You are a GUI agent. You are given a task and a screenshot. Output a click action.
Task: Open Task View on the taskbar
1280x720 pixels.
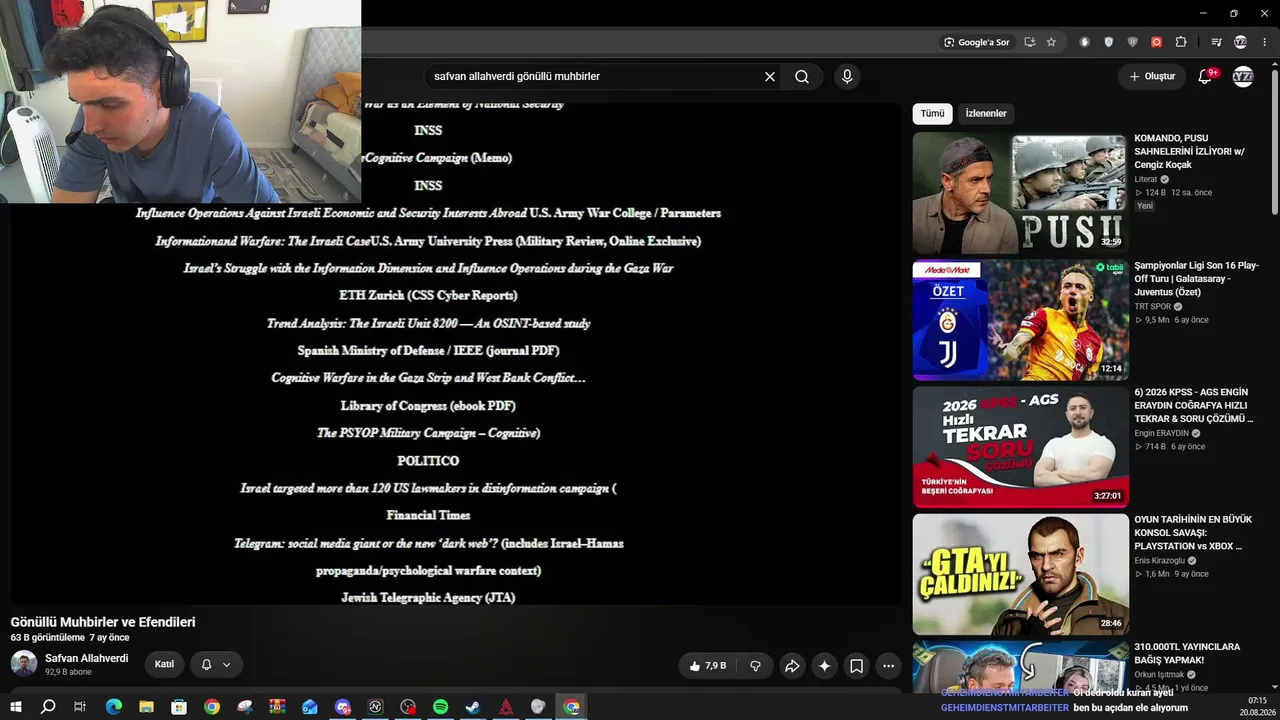[x=80, y=707]
